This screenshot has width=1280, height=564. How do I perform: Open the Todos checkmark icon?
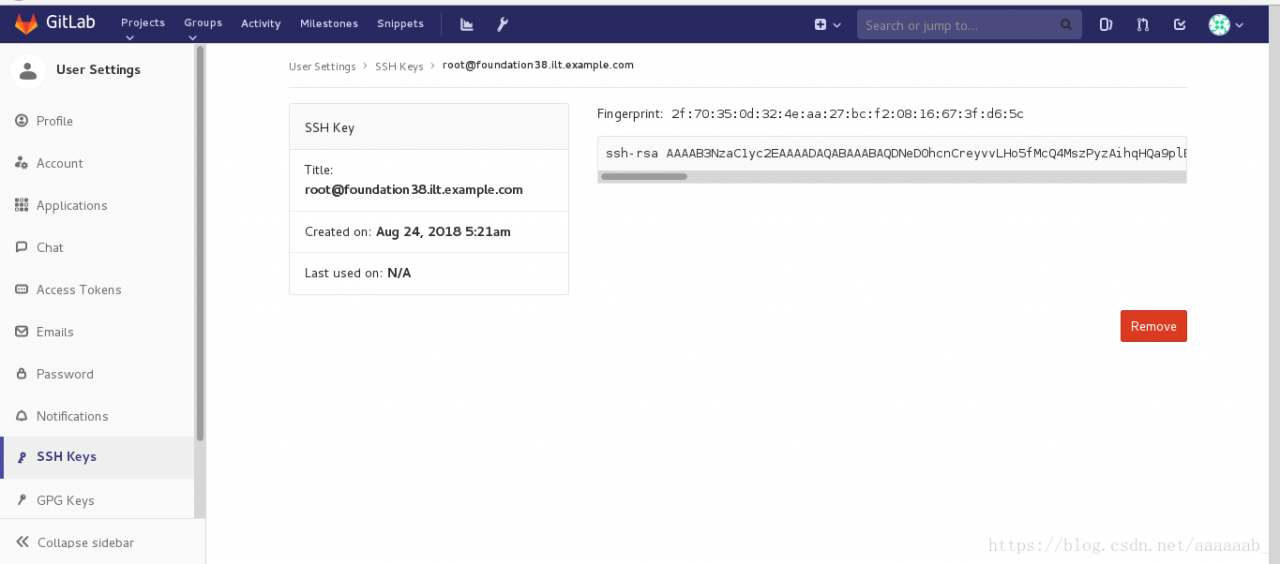1180,25
